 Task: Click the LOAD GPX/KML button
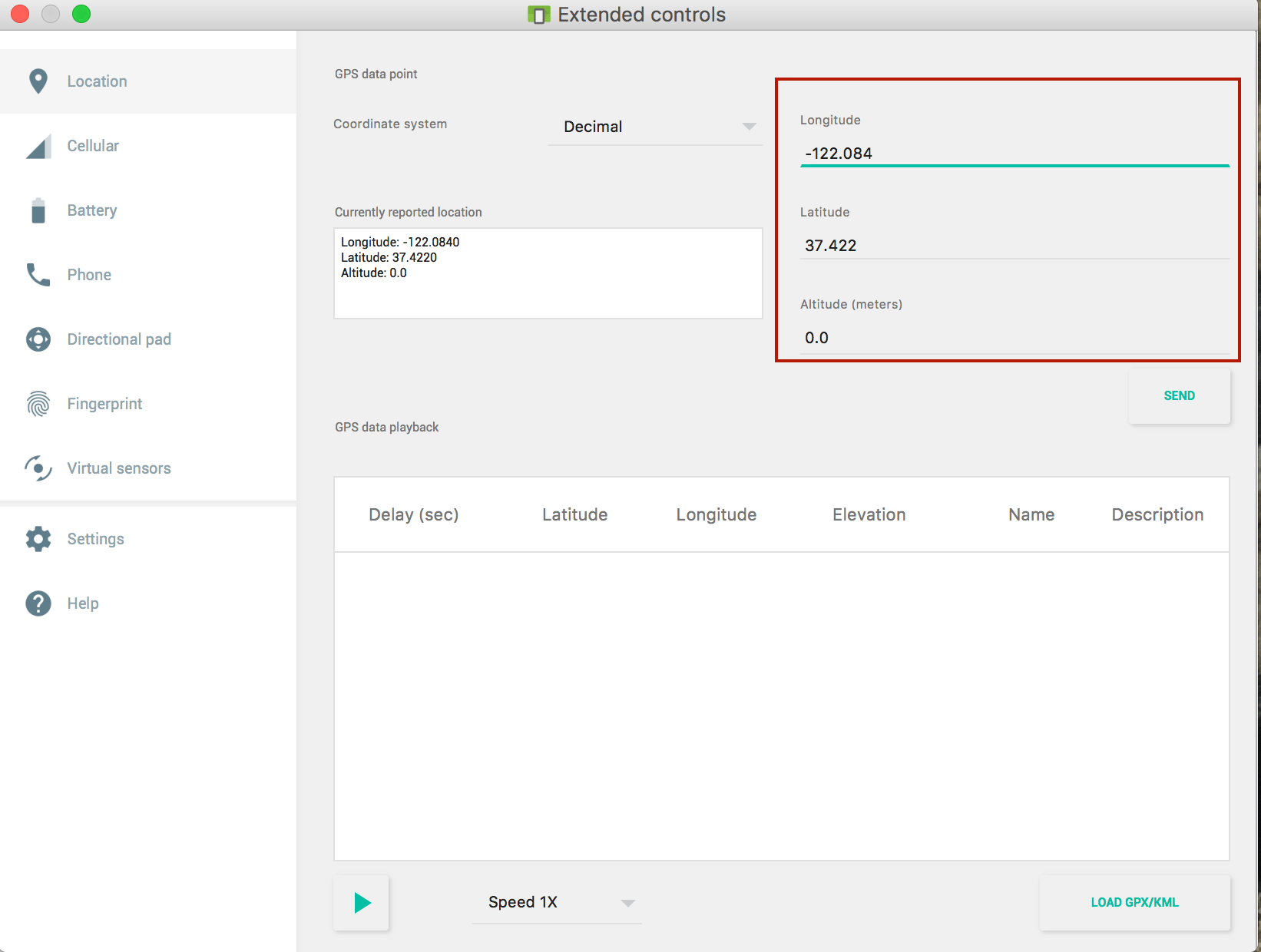tap(1134, 903)
